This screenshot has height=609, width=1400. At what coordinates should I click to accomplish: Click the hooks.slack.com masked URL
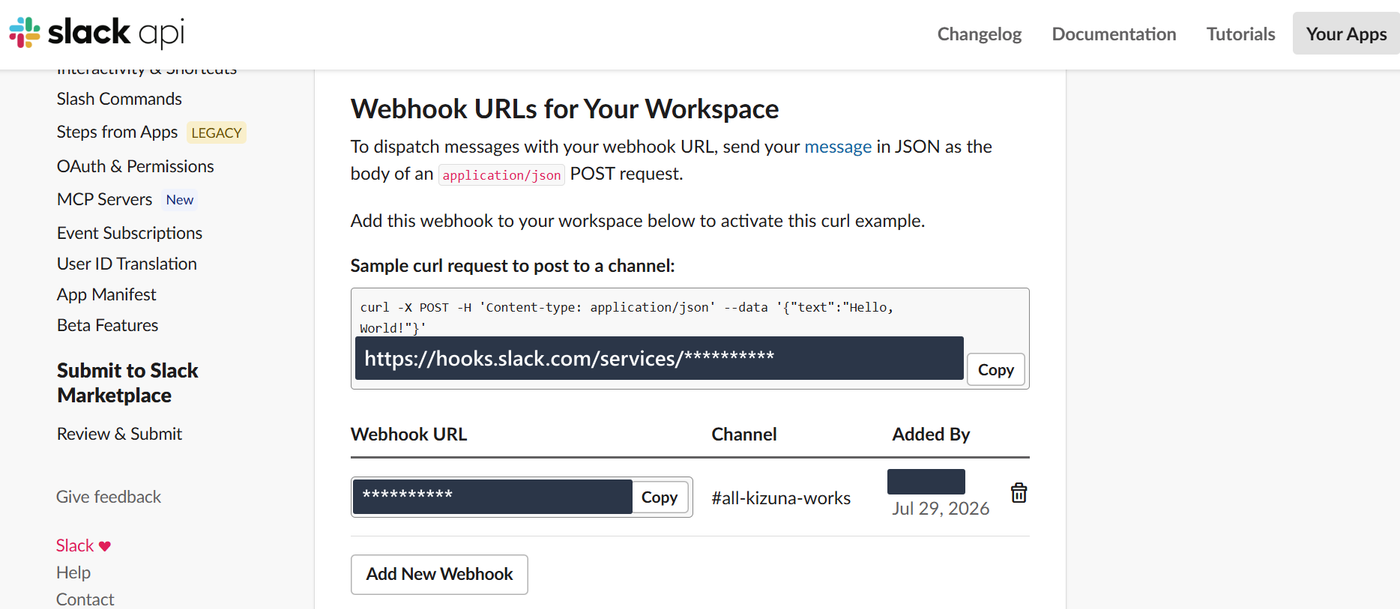659,358
